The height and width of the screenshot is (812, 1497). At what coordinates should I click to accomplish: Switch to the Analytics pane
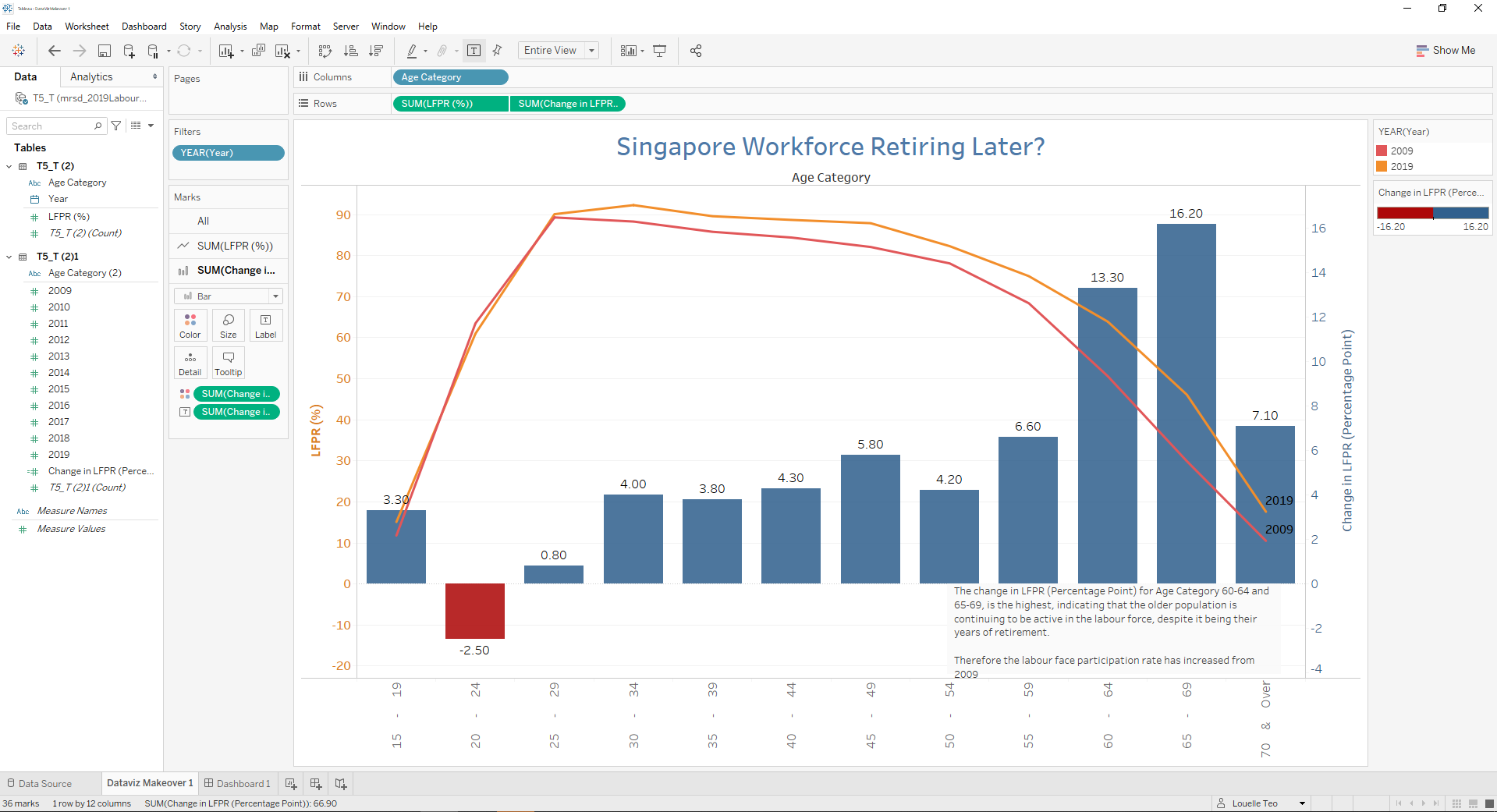[x=91, y=76]
